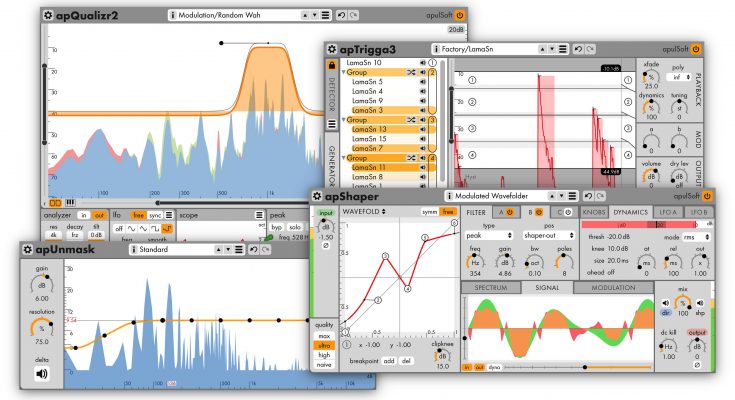Mute the LamaSn 5 sample speaker icon

423,82
